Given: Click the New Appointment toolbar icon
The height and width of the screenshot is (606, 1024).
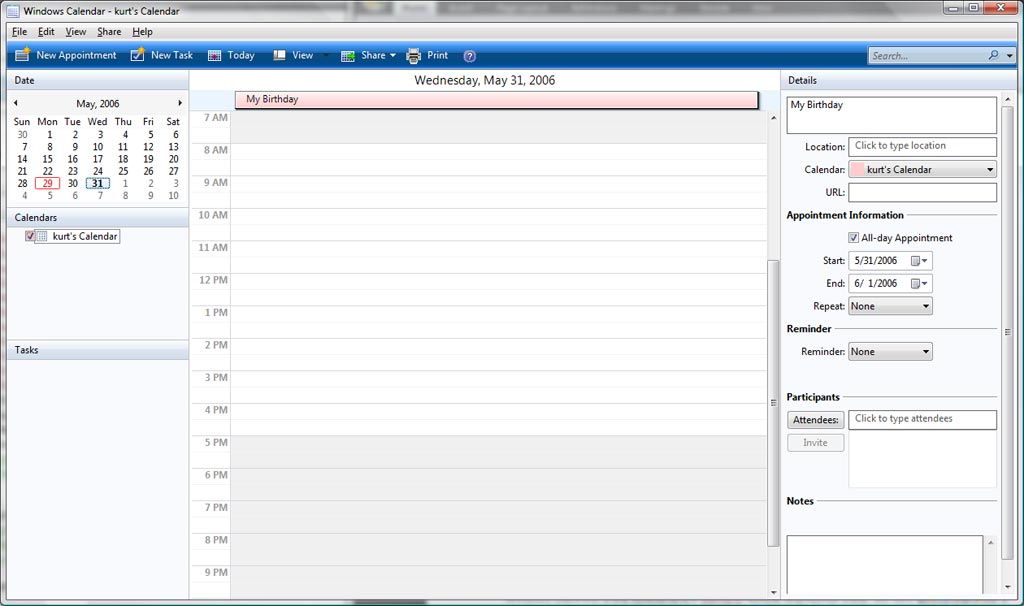Looking at the screenshot, I should point(22,55).
